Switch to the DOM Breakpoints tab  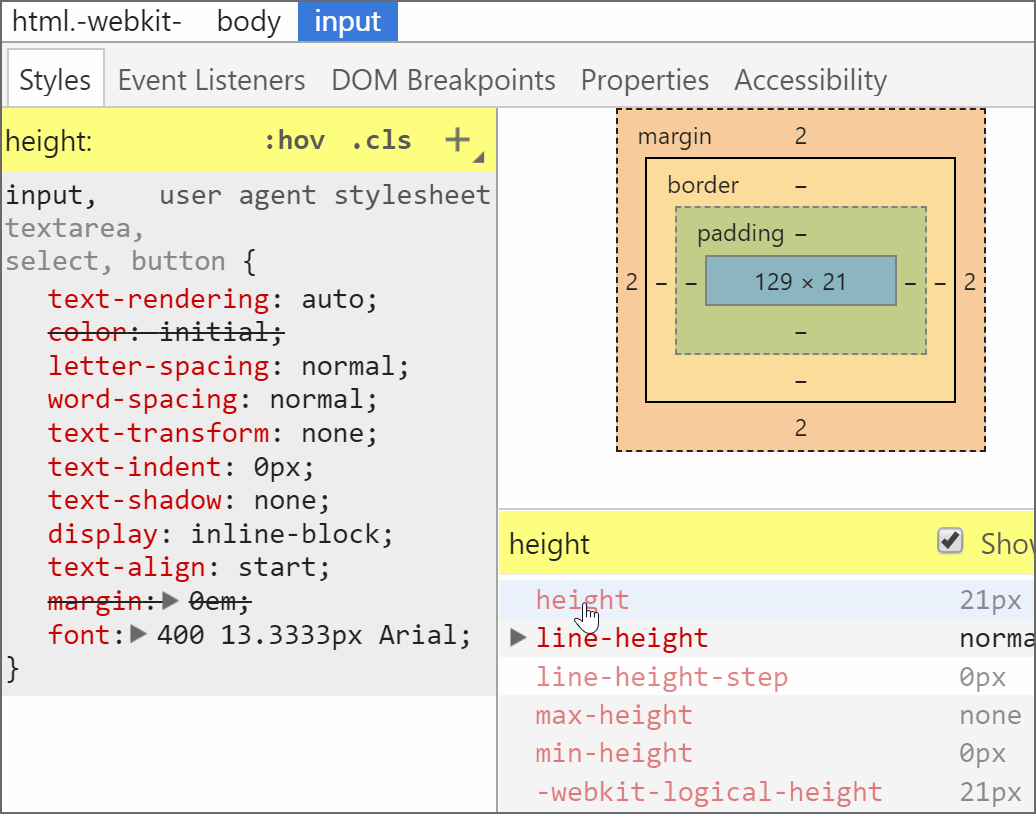click(x=443, y=79)
